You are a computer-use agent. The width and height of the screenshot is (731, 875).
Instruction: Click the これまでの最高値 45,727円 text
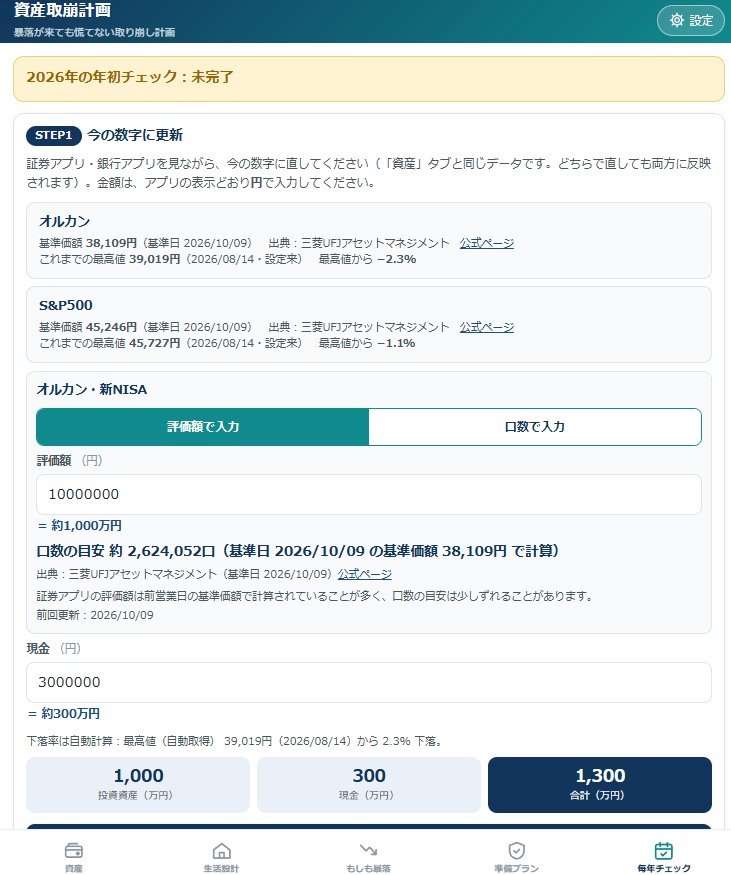(x=109, y=343)
